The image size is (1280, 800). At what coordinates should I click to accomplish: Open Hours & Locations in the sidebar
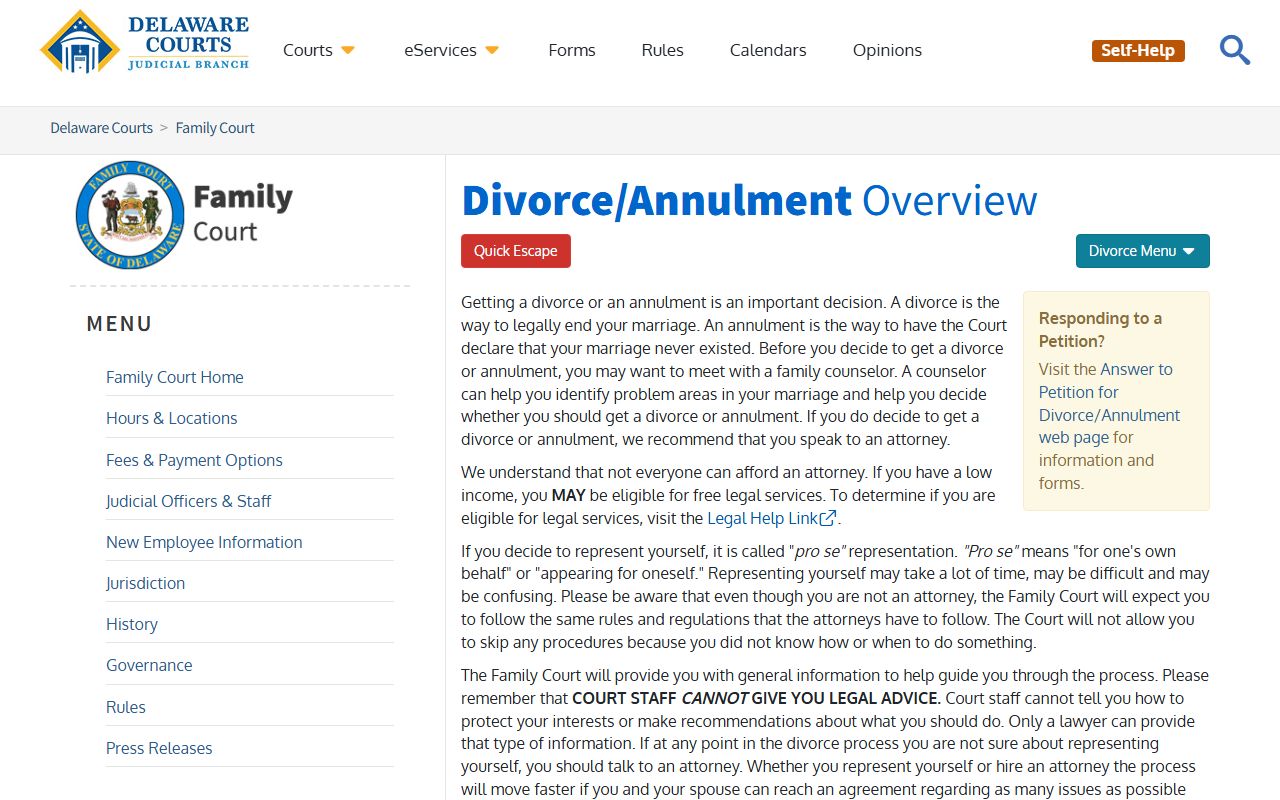(x=172, y=418)
